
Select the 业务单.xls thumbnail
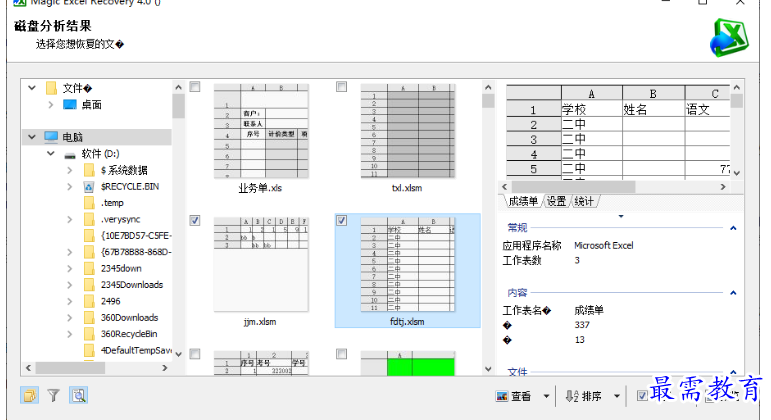click(x=261, y=131)
